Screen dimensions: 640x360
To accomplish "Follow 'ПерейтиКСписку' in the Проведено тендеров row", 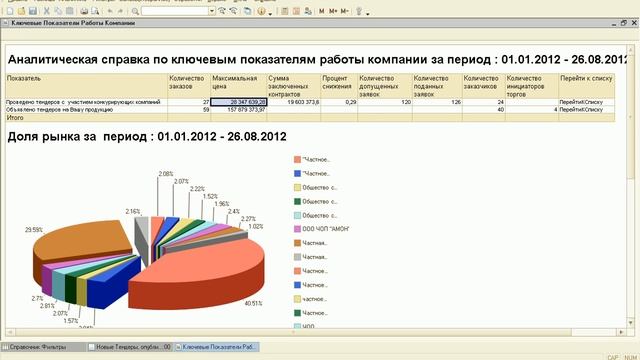I will pos(581,102).
